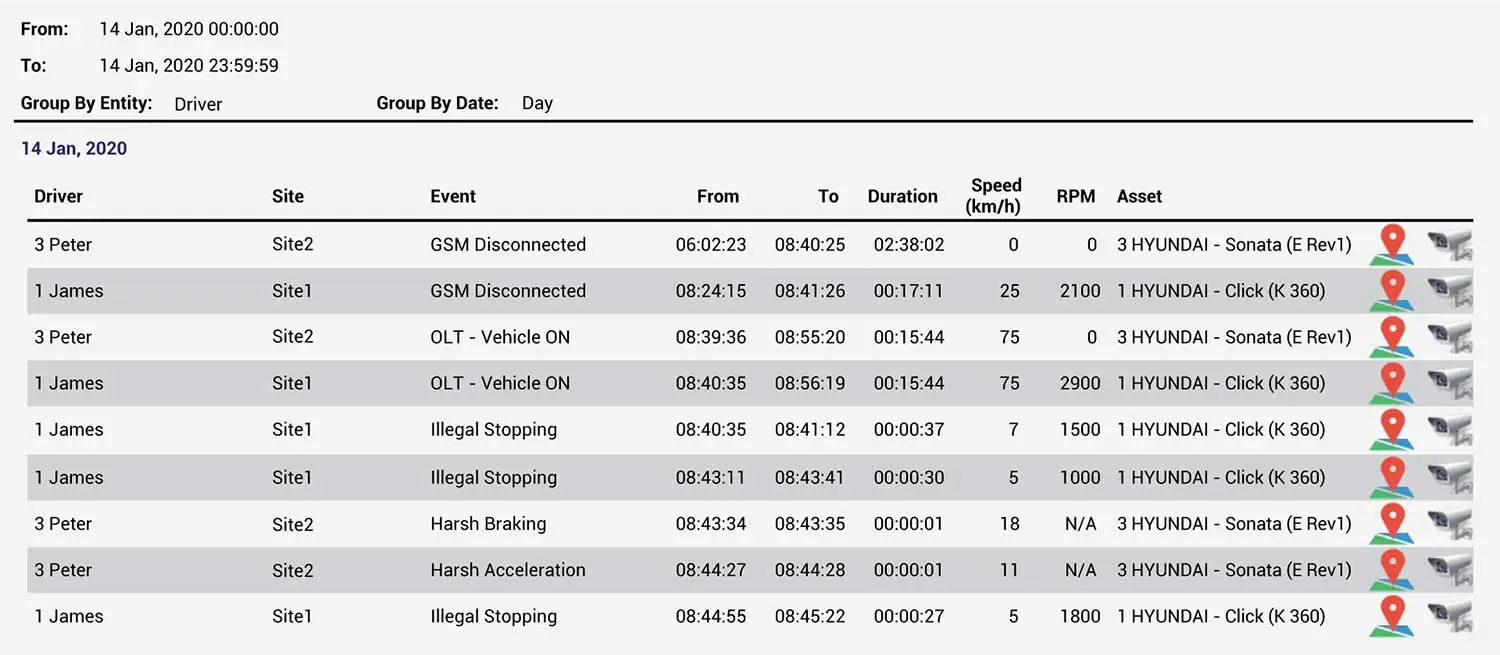Click the RPM column header

tap(1076, 196)
